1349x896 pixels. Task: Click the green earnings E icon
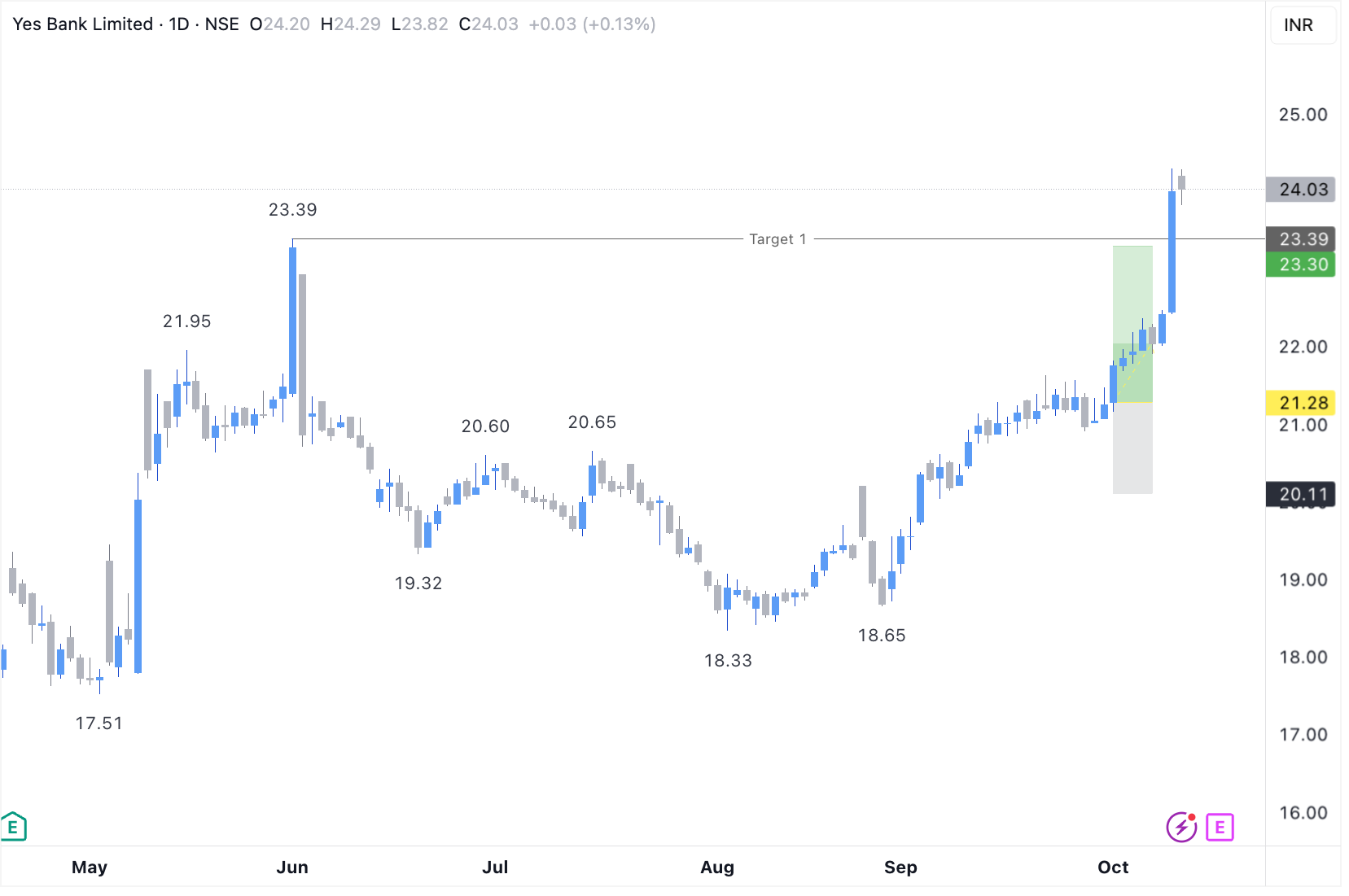(14, 827)
